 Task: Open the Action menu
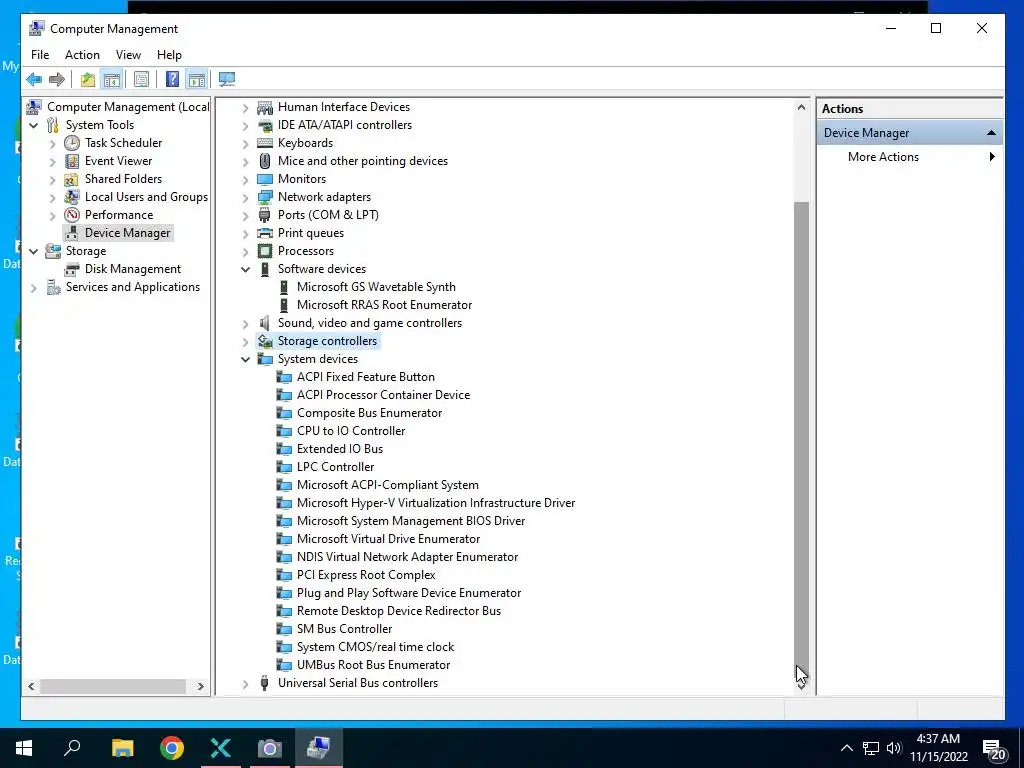click(x=82, y=55)
